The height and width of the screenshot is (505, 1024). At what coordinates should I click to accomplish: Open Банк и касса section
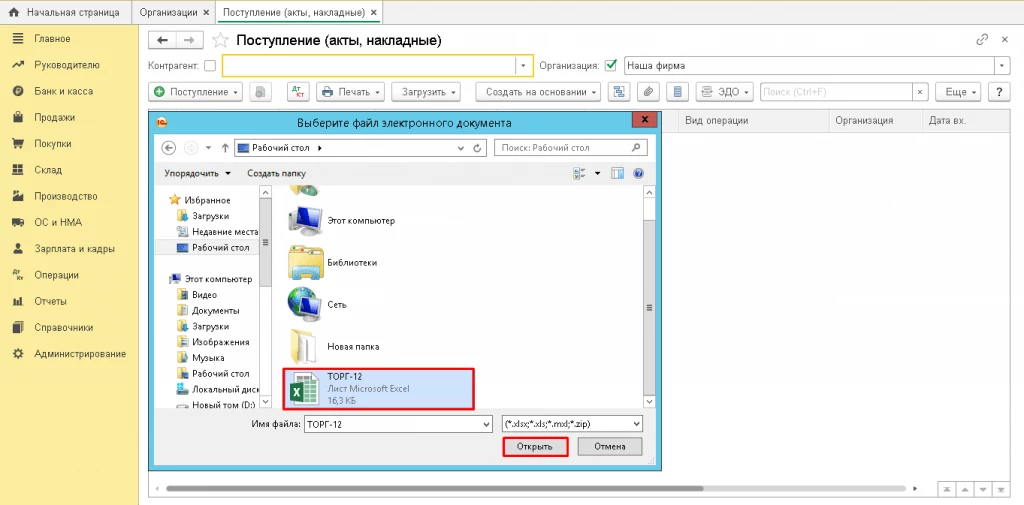pyautogui.click(x=63, y=91)
